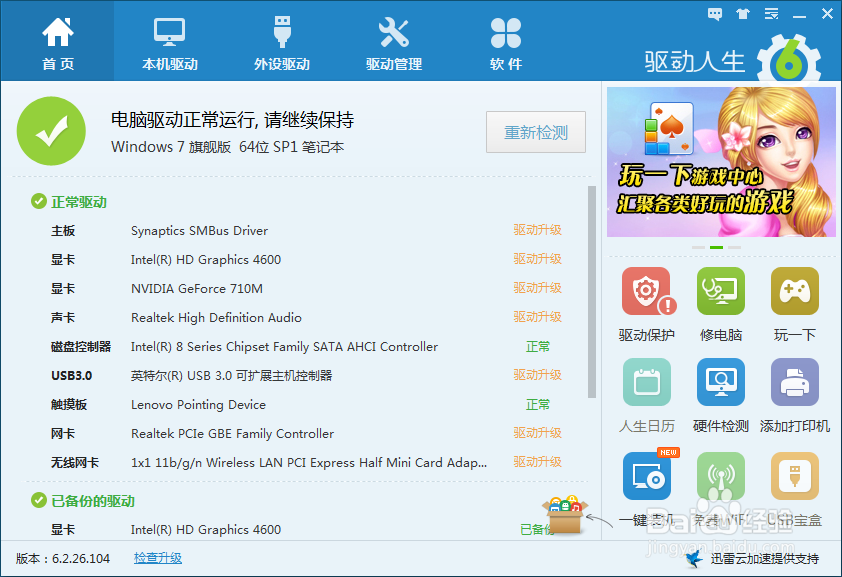Click 驱动升级 for Wireless LAN adapter
Screen dimensions: 842x577
click(x=538, y=462)
